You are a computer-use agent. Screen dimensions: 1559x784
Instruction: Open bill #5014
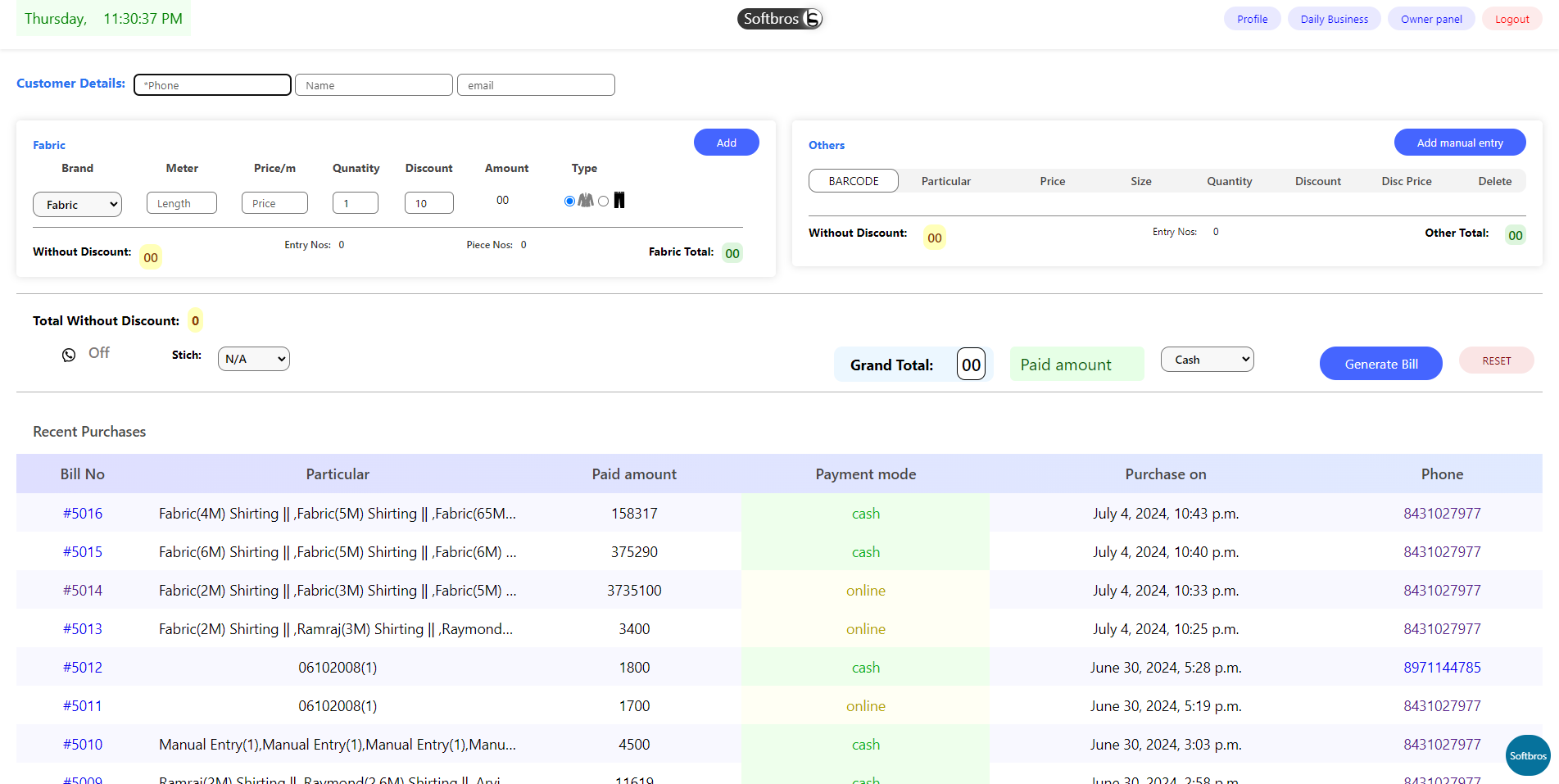[83, 591]
